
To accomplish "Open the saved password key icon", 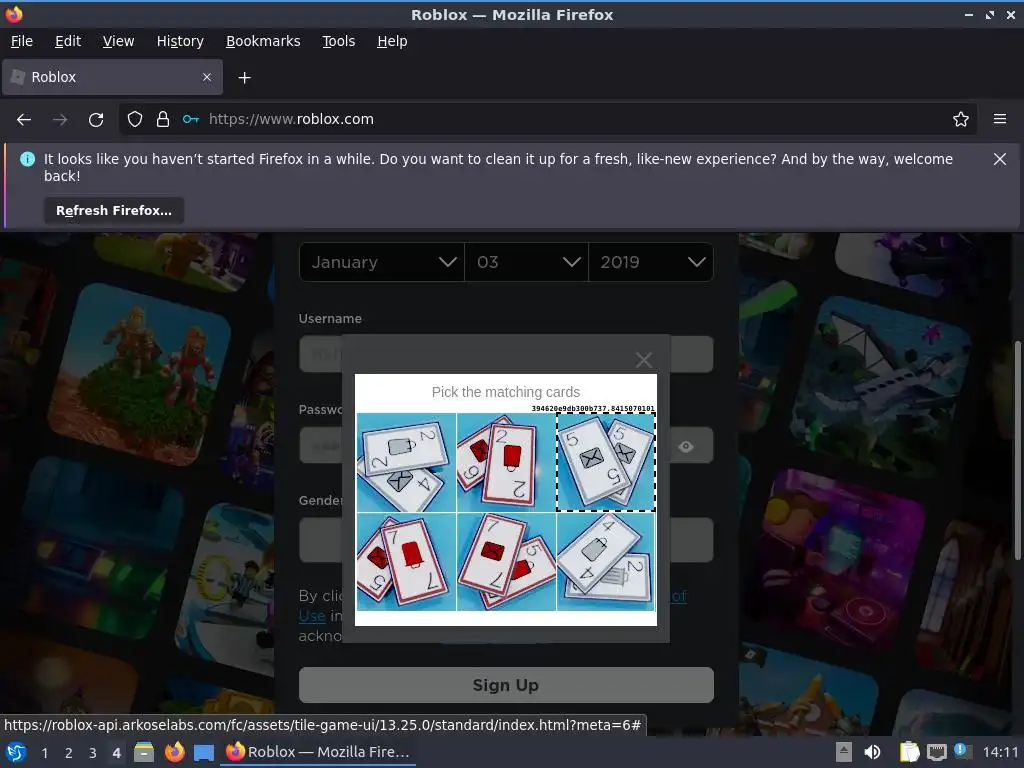I will [191, 120].
